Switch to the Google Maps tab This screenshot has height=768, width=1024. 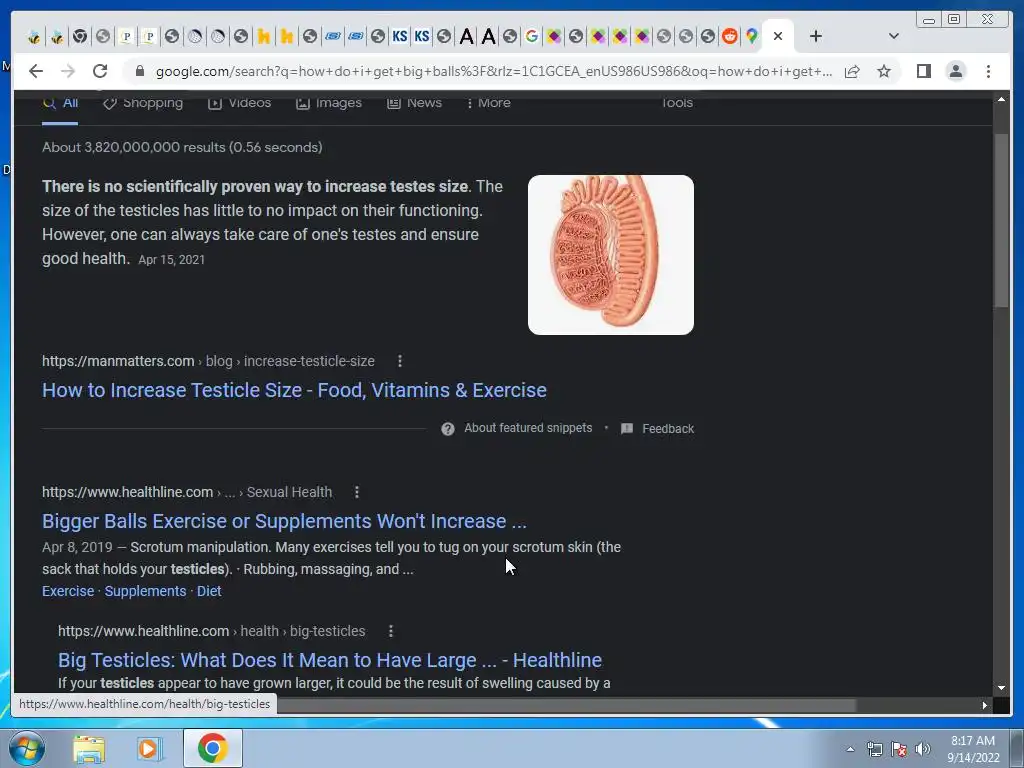[x=752, y=36]
